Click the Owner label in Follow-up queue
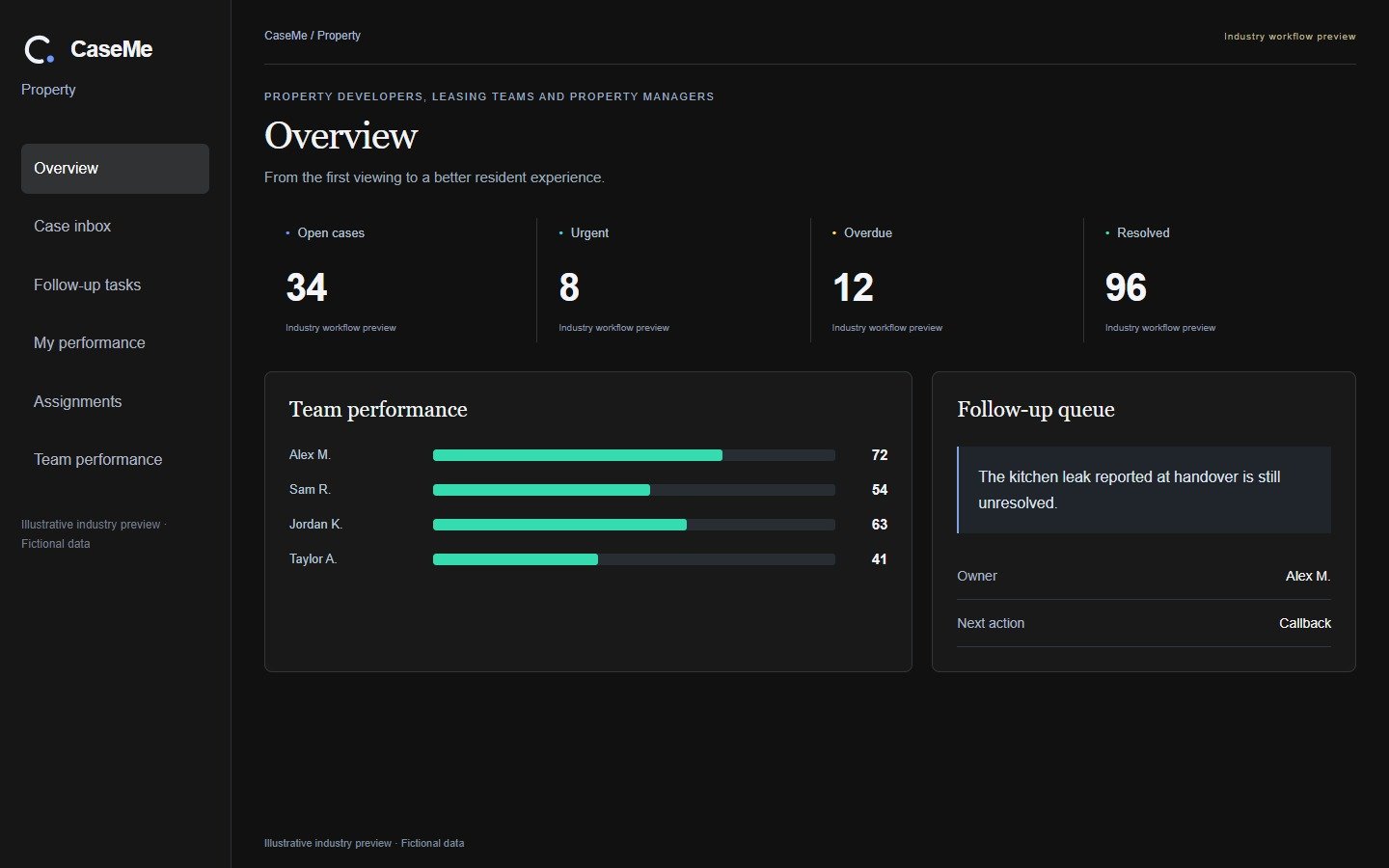The image size is (1389, 868). pos(977,576)
